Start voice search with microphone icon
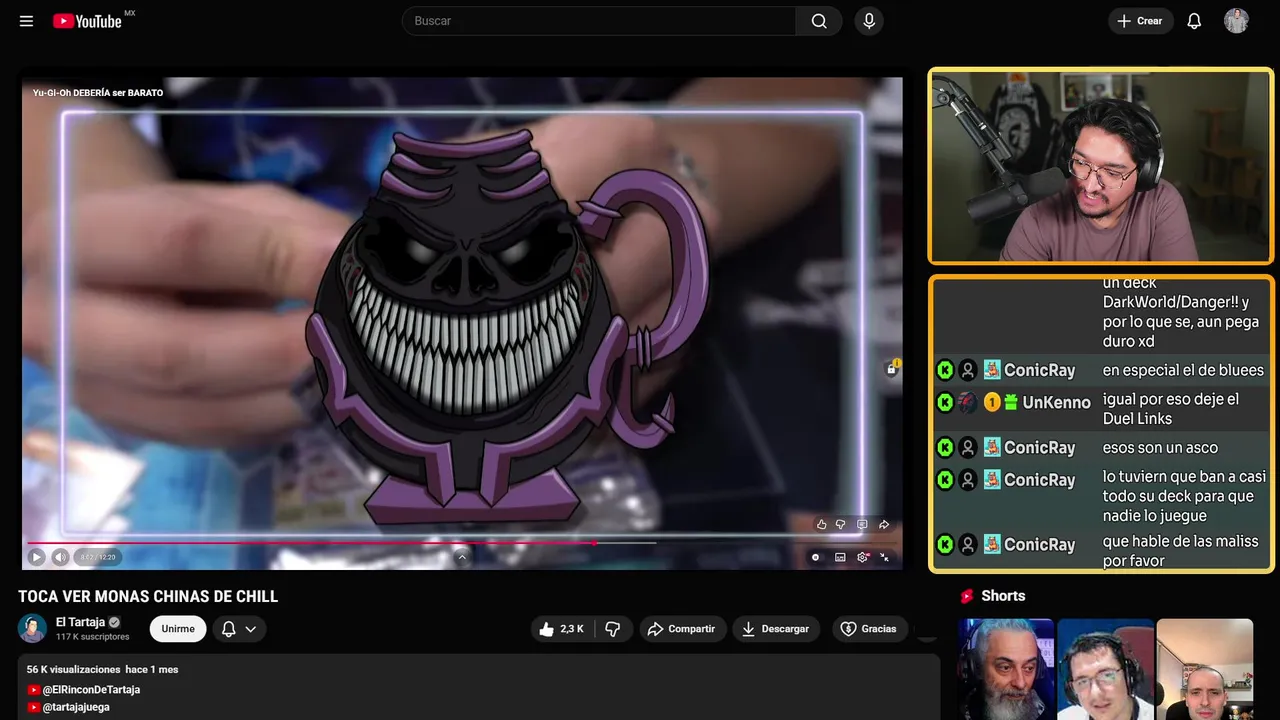This screenshot has width=1280, height=720. pos(868,21)
